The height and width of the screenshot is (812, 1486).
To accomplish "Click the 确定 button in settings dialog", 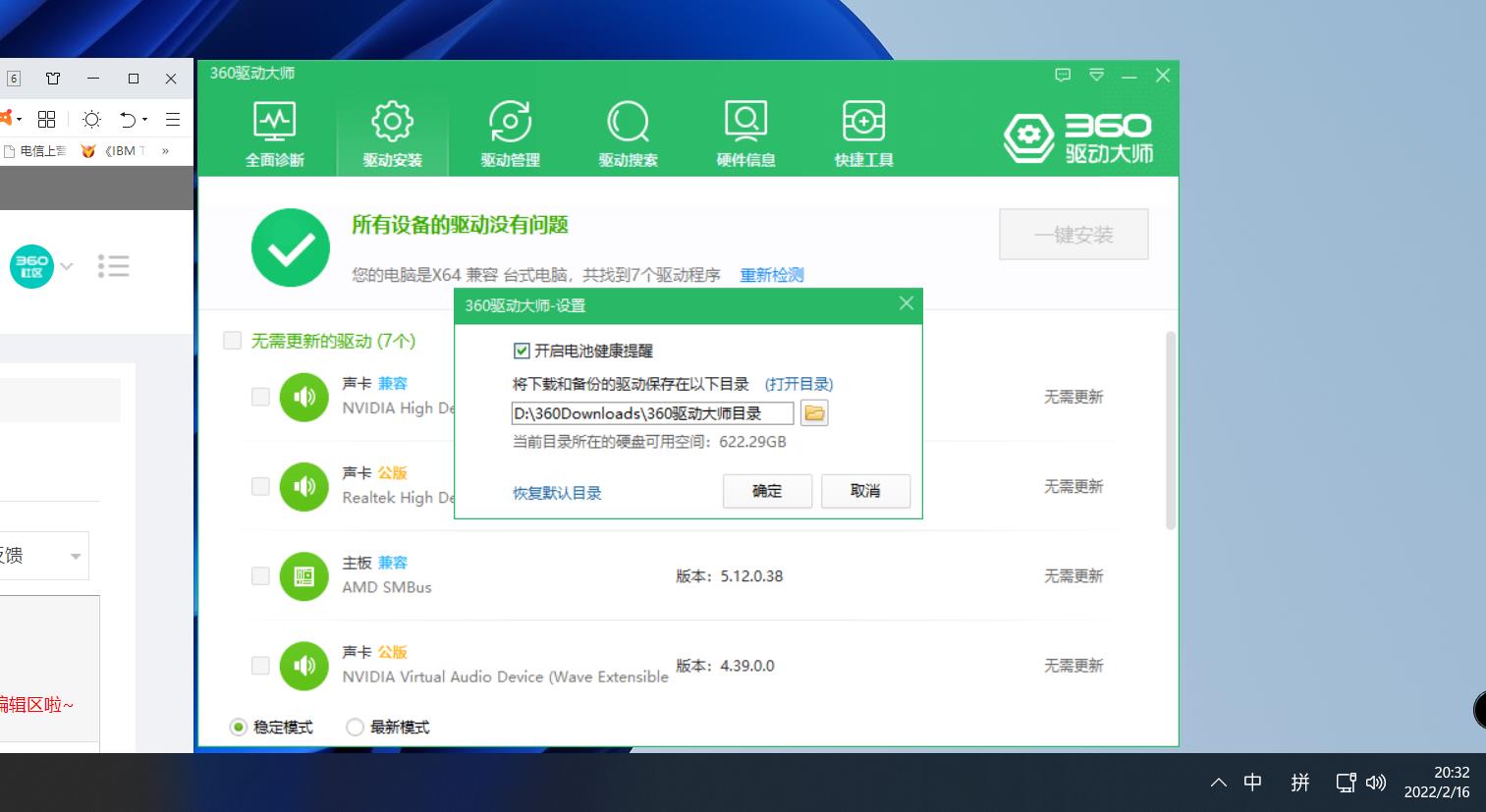I will pyautogui.click(x=767, y=491).
